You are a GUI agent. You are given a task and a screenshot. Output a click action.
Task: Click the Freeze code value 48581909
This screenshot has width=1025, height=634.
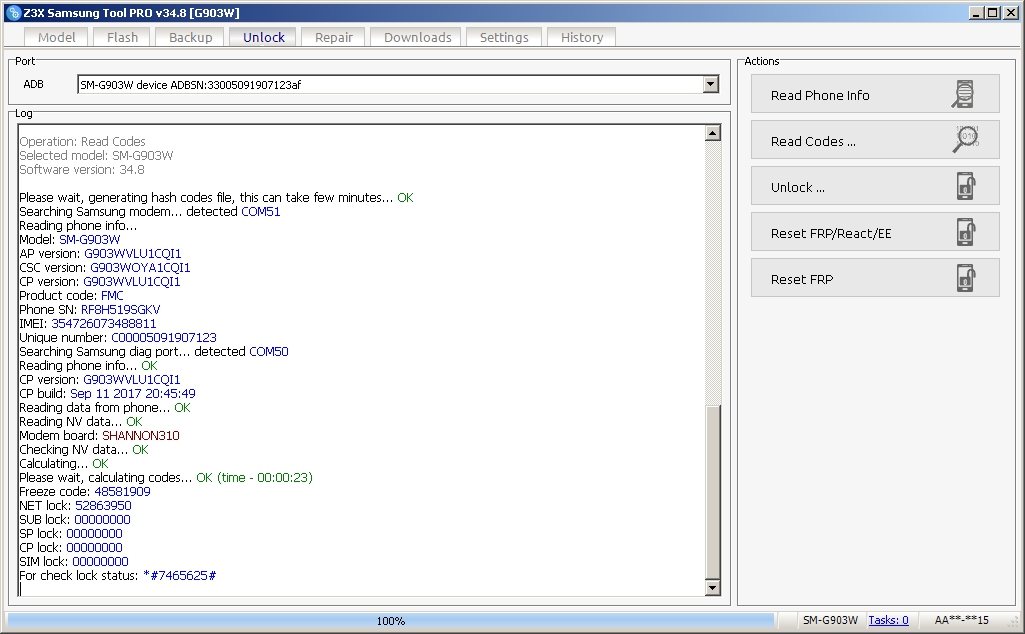click(x=122, y=492)
